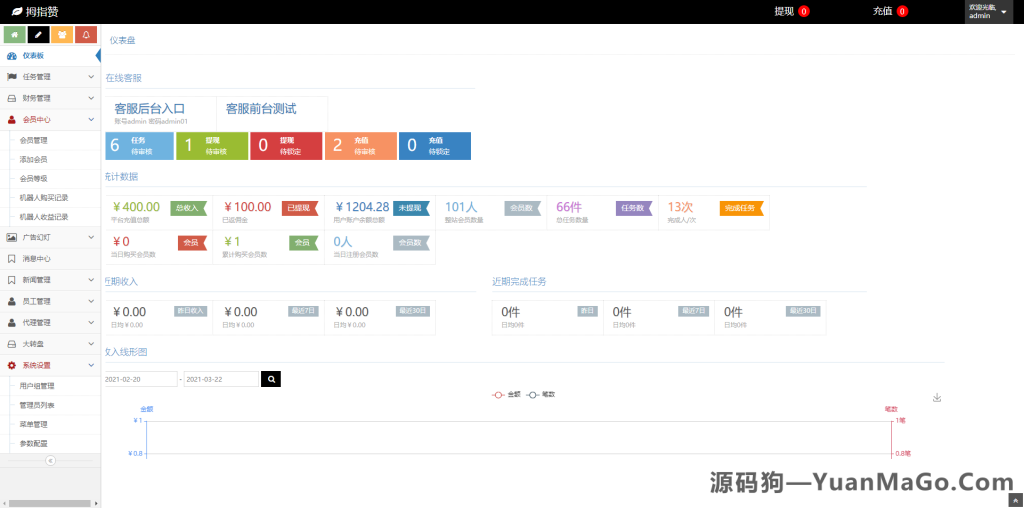This screenshot has width=1024, height=508.
Task: Collapse the 系统设置 menu section
Action: [50, 365]
